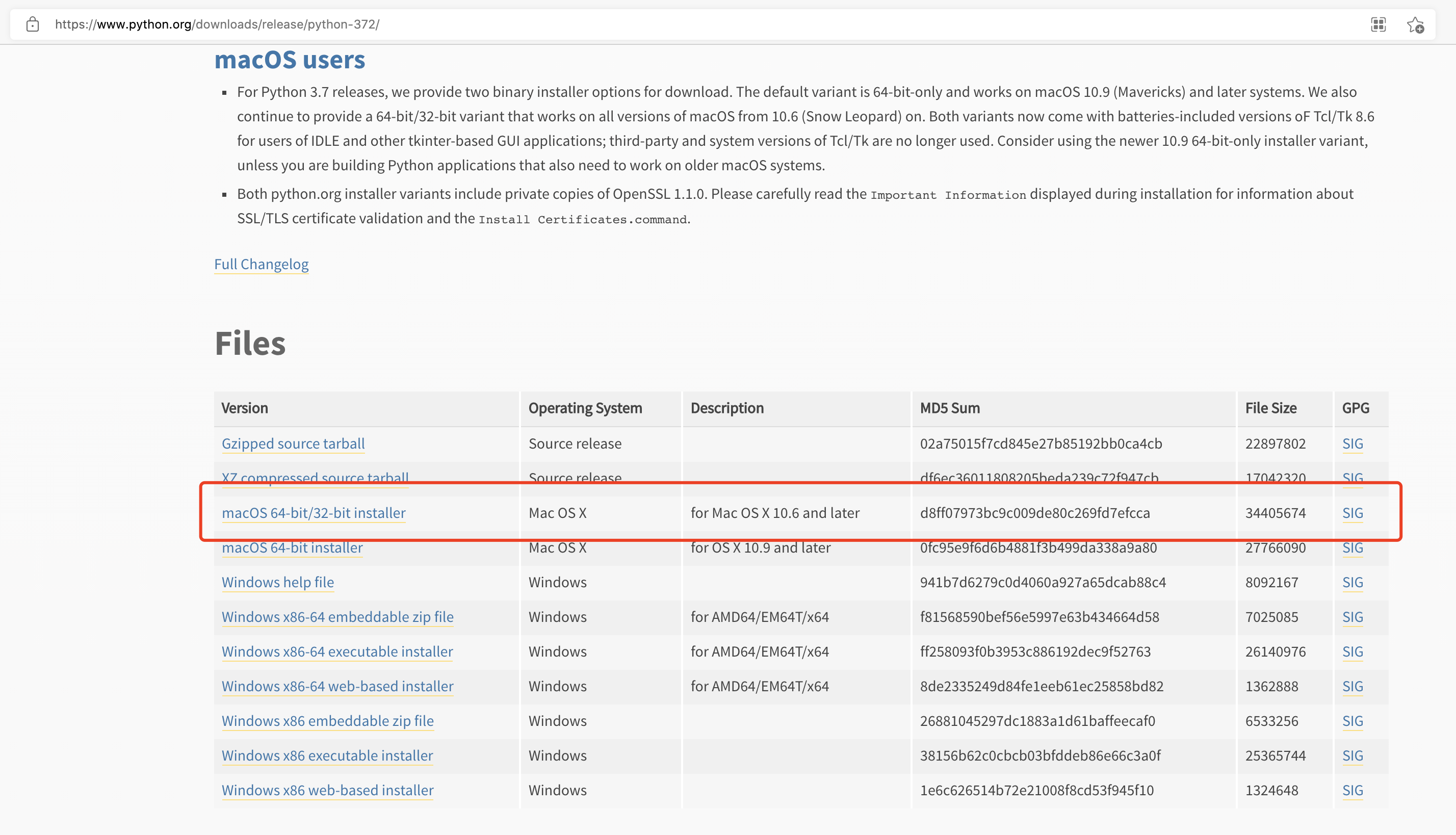Open SIG for Windows x86-64 executable installer
Screen dimensions: 1456x835
click(1352, 651)
